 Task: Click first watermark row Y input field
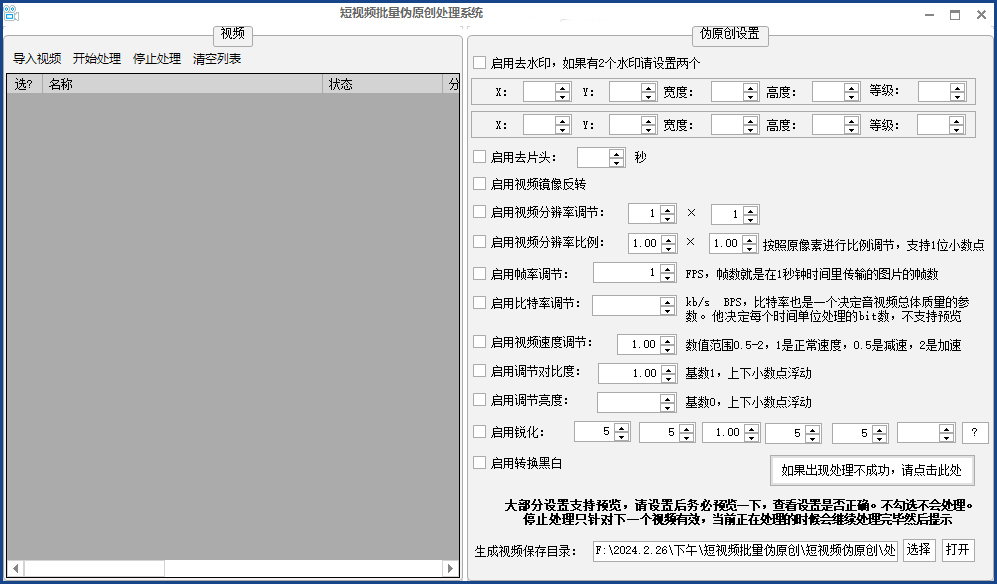632,92
